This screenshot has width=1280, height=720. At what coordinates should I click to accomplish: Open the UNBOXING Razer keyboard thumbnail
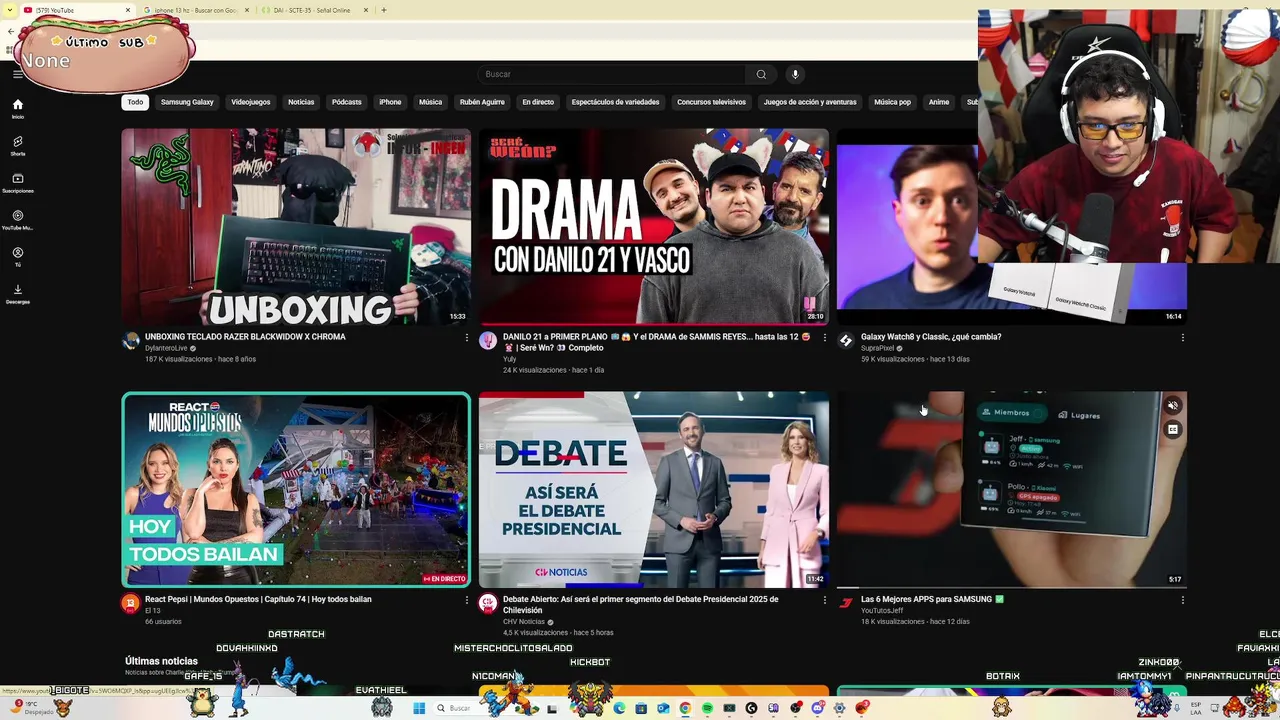click(x=296, y=226)
